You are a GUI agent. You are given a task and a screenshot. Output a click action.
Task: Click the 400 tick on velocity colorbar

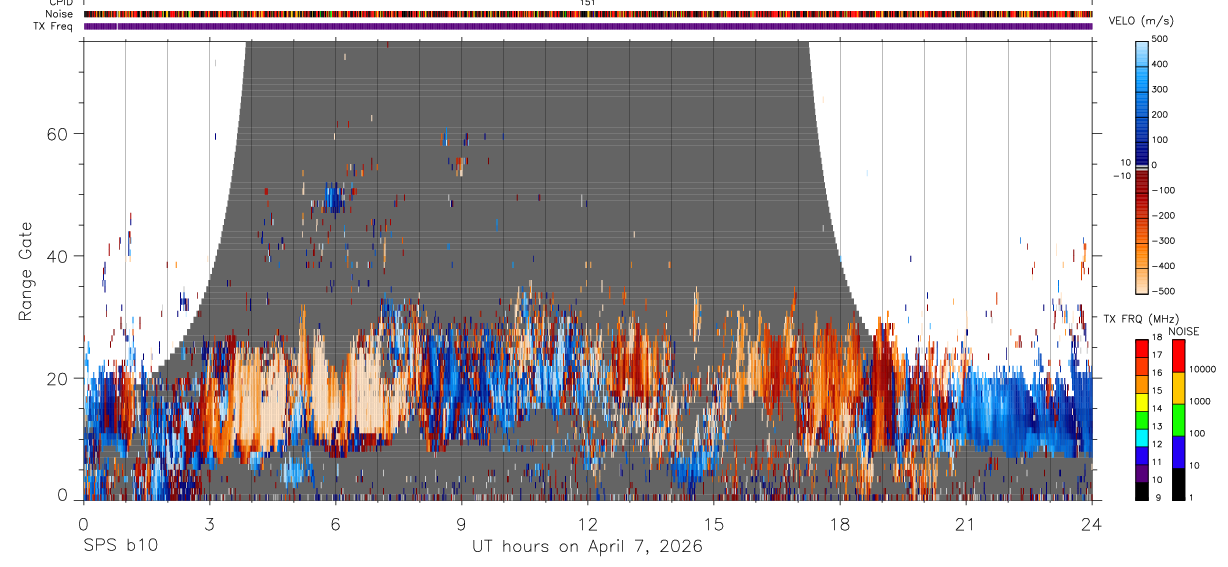coord(1160,64)
